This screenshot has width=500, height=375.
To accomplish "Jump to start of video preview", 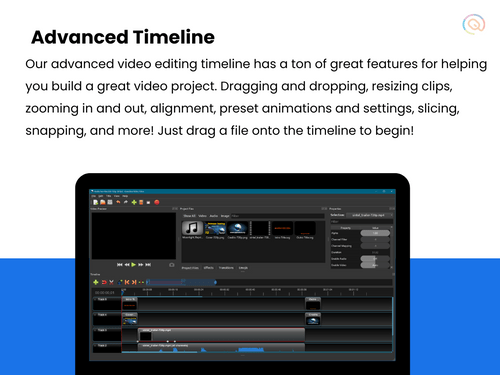I will point(119,265).
